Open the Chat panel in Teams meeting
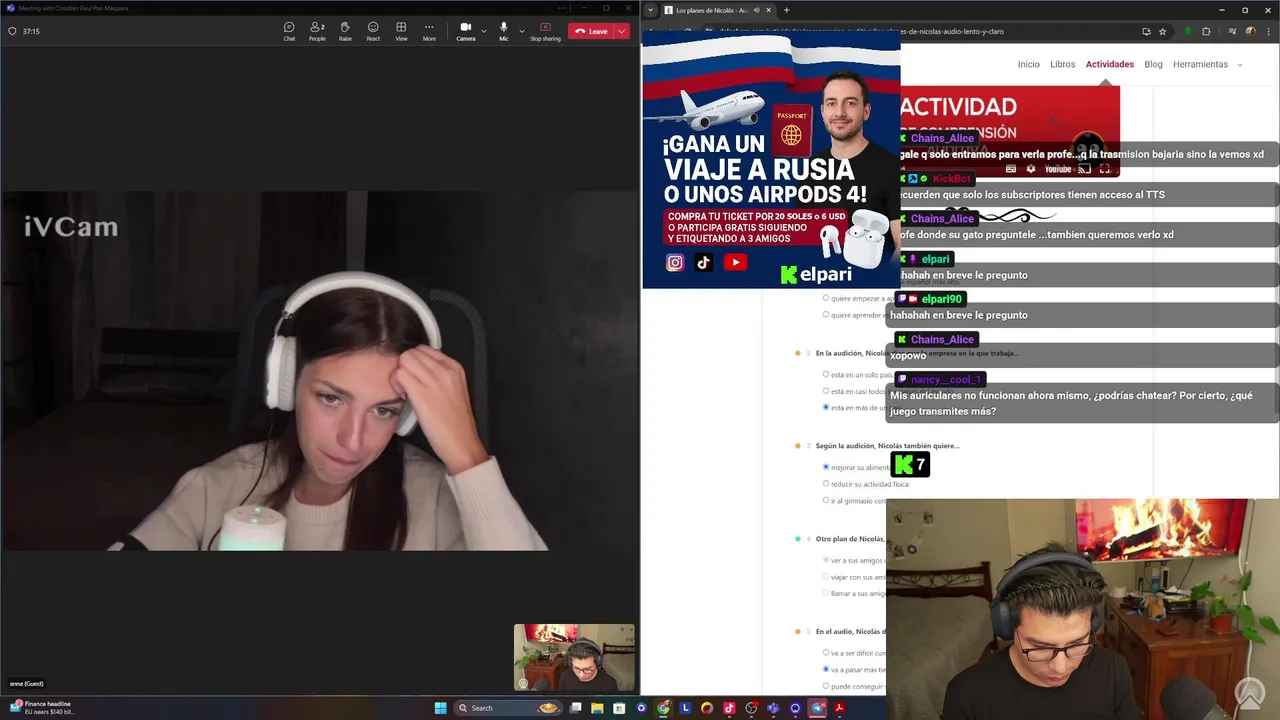 pos(289,31)
